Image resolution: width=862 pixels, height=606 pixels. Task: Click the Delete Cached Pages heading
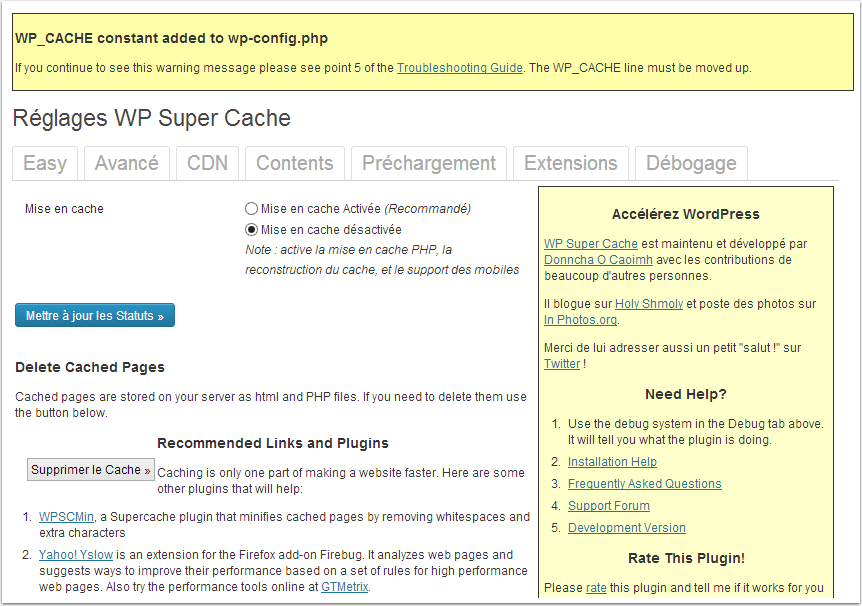(x=90, y=367)
